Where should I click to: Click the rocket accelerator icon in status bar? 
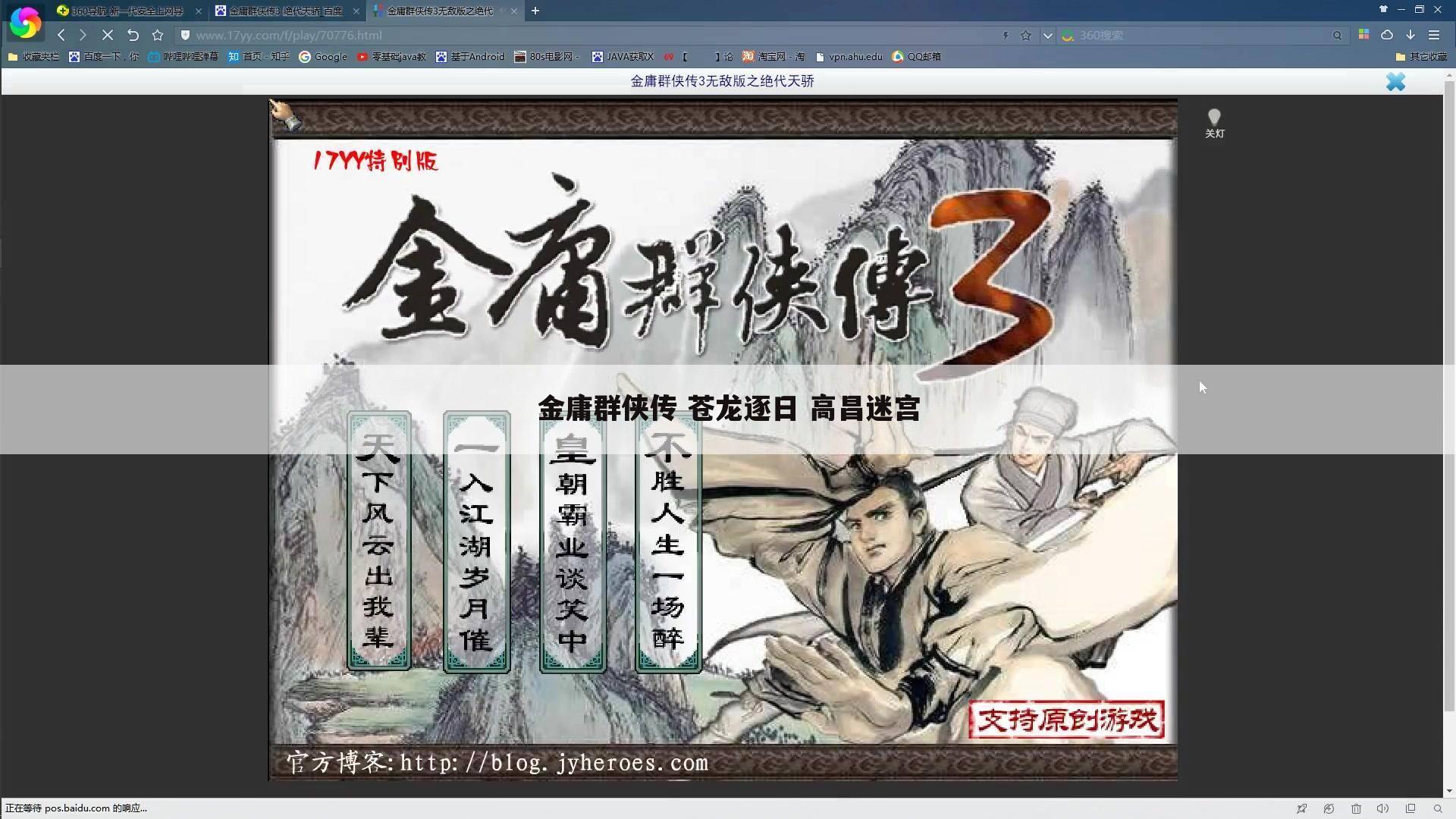click(1301, 808)
